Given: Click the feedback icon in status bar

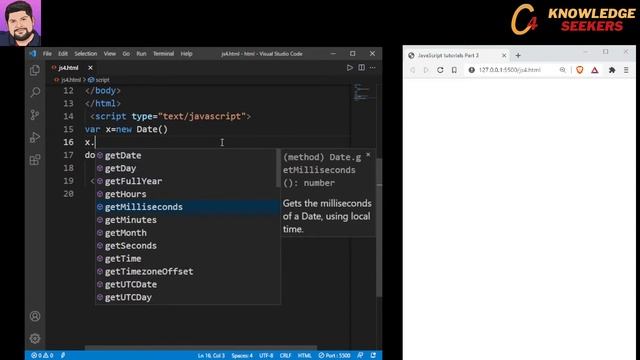Looking at the screenshot, I should click(x=360, y=356).
